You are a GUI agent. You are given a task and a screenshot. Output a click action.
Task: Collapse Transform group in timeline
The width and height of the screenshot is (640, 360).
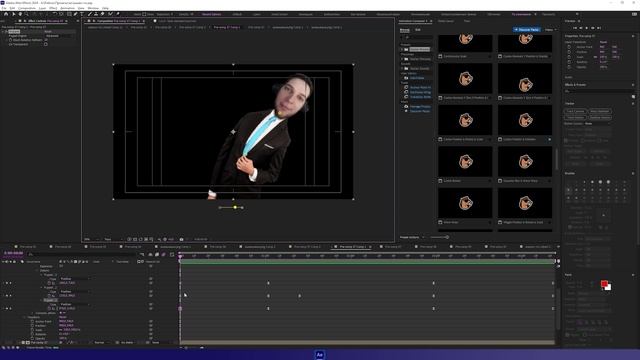point(24,317)
